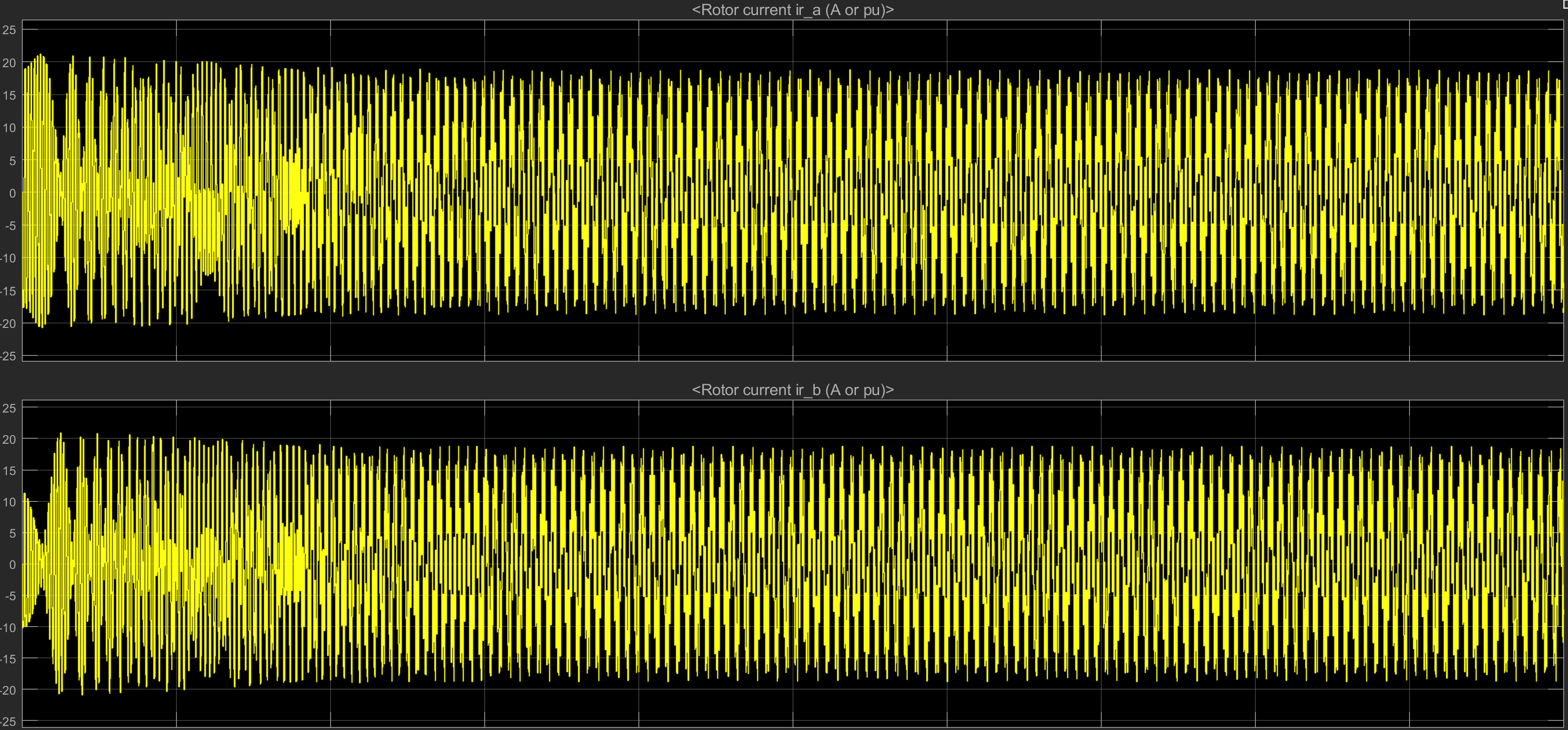Select the ir_b waveform plot area
This screenshot has height=730, width=1568.
tap(793, 563)
